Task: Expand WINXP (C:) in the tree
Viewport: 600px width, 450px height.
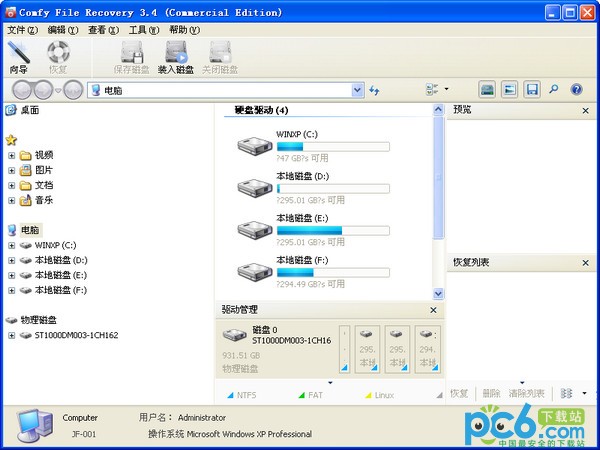Action: coord(11,245)
